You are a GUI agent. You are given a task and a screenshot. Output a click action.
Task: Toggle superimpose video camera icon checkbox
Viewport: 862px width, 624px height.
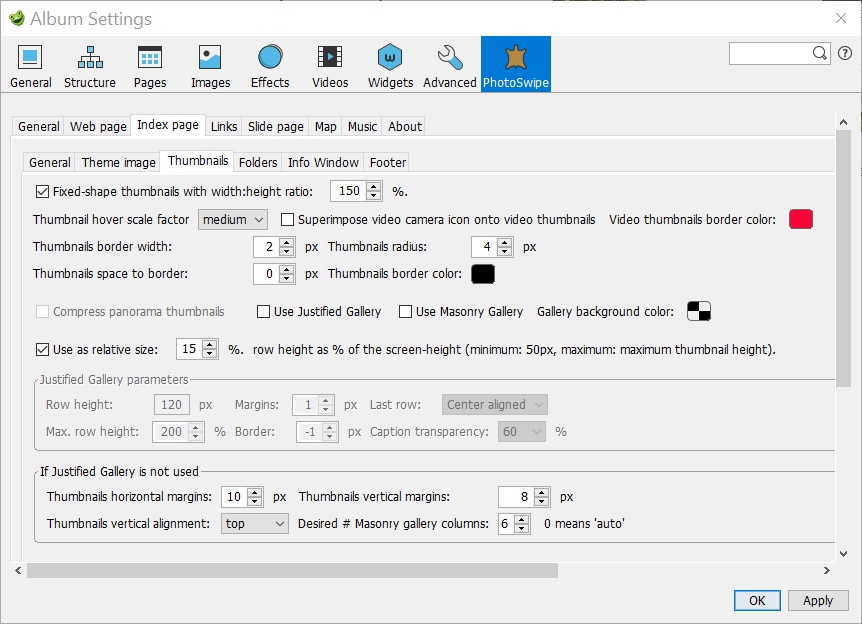coord(288,220)
